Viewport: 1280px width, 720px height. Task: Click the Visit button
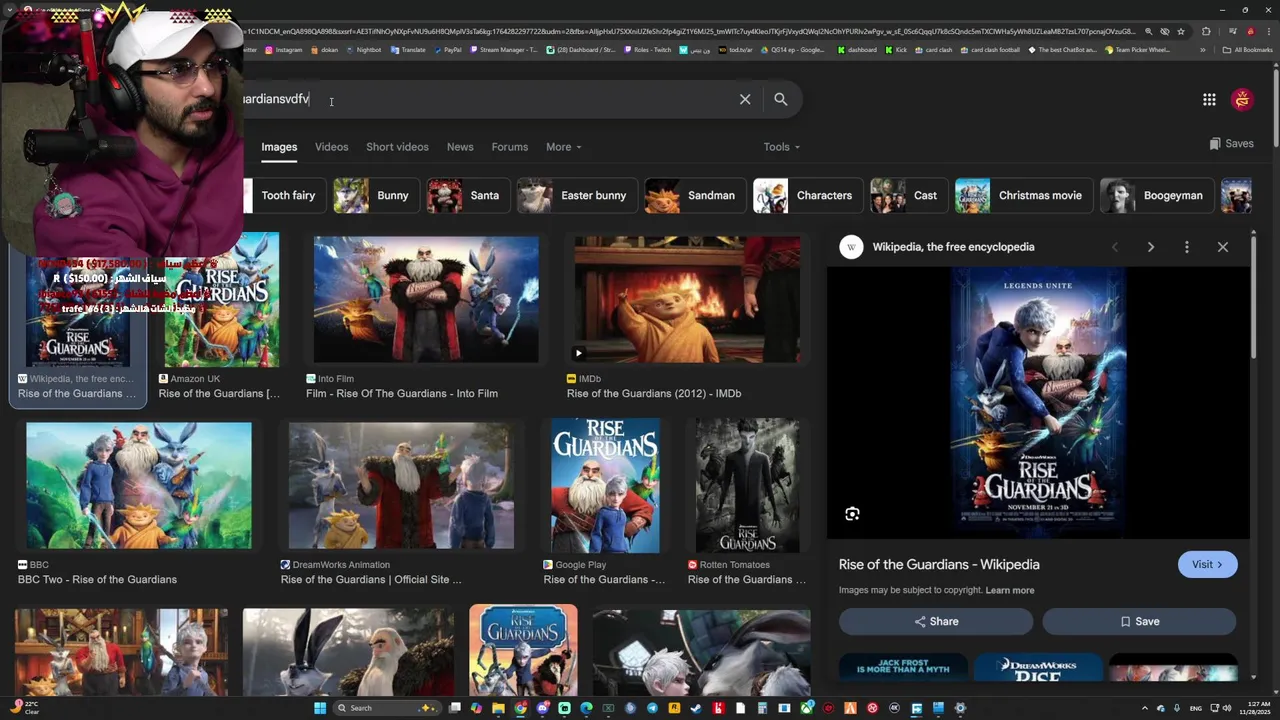[1207, 564]
